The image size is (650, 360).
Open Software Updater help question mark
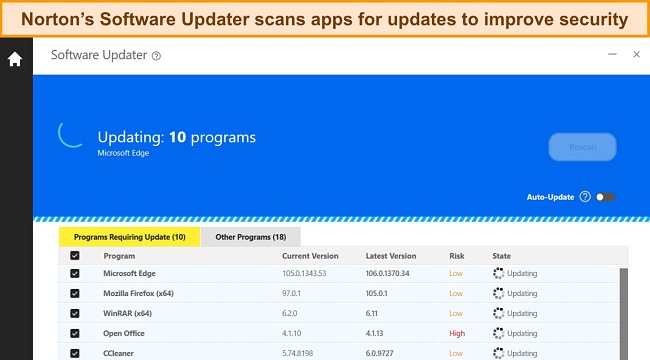click(156, 56)
